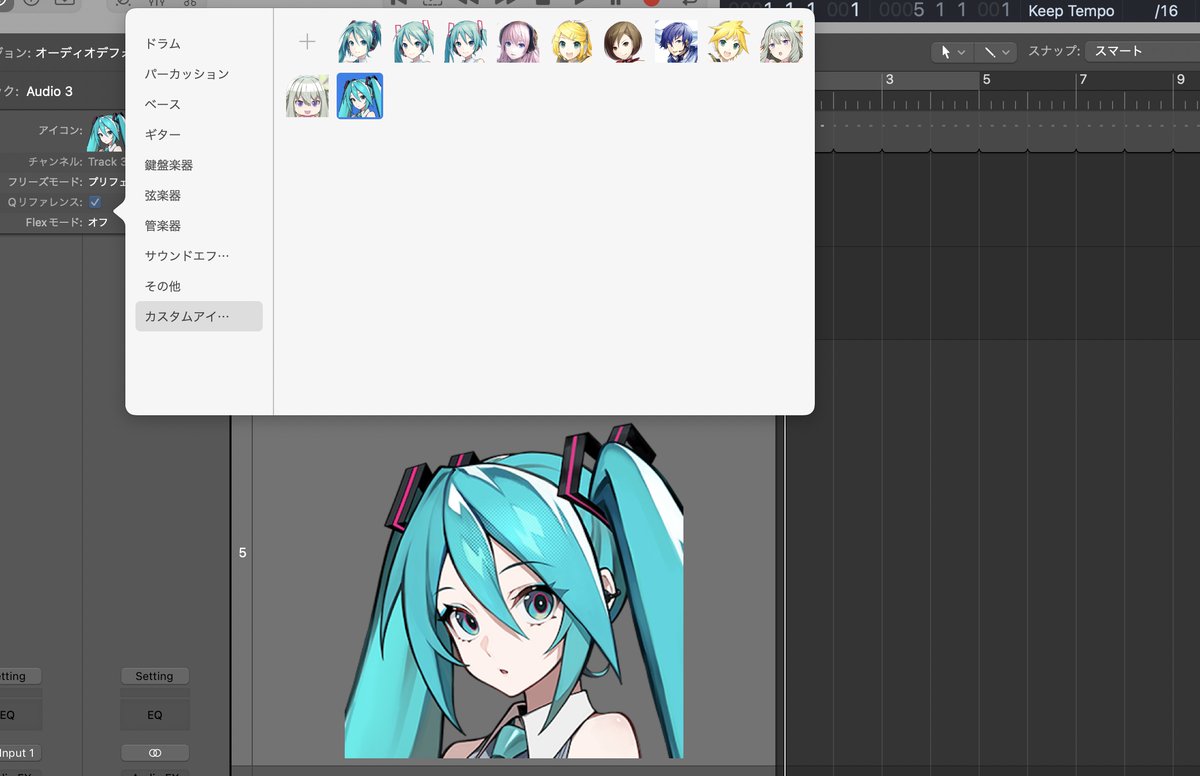Click bar 7 in the ruler

[1083, 79]
